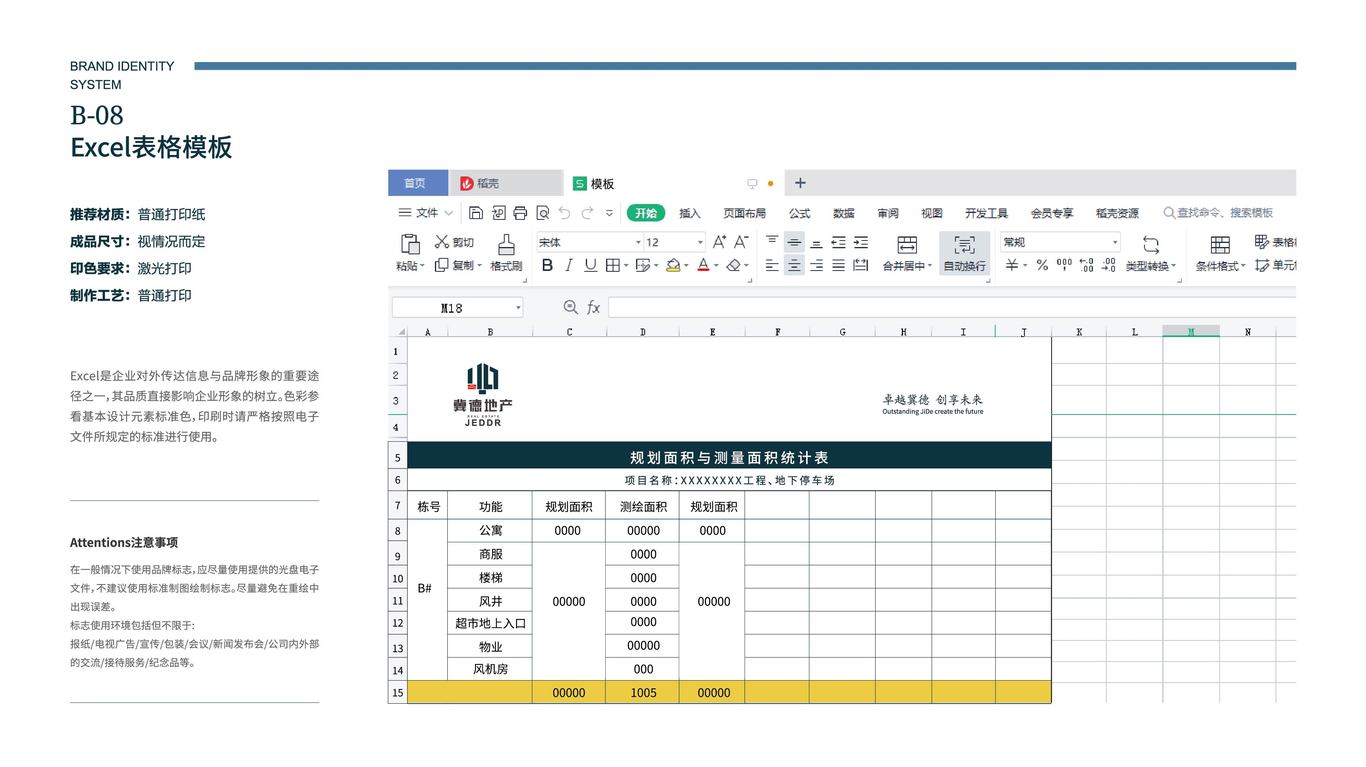
Task: Toggle Italic formatting I
Action: tap(568, 265)
